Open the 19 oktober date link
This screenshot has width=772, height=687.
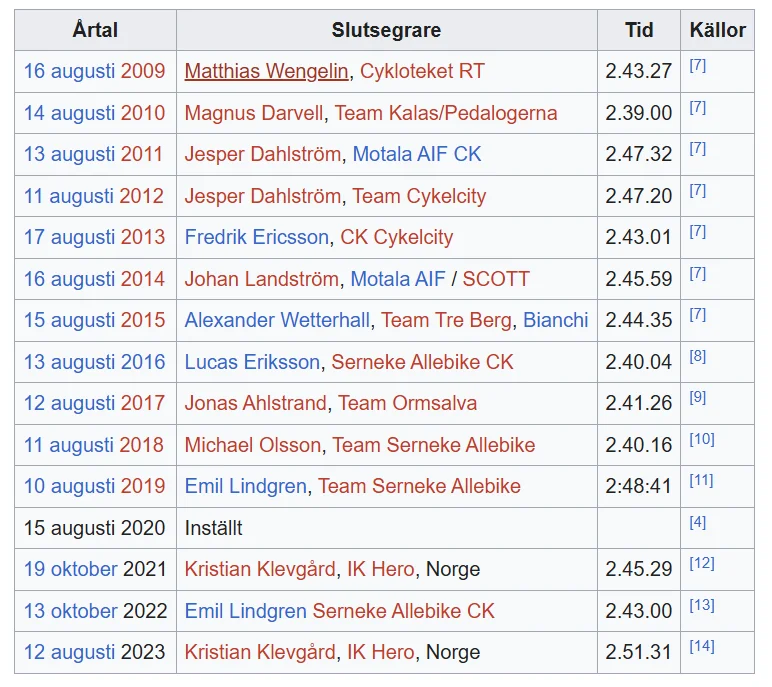71,569
